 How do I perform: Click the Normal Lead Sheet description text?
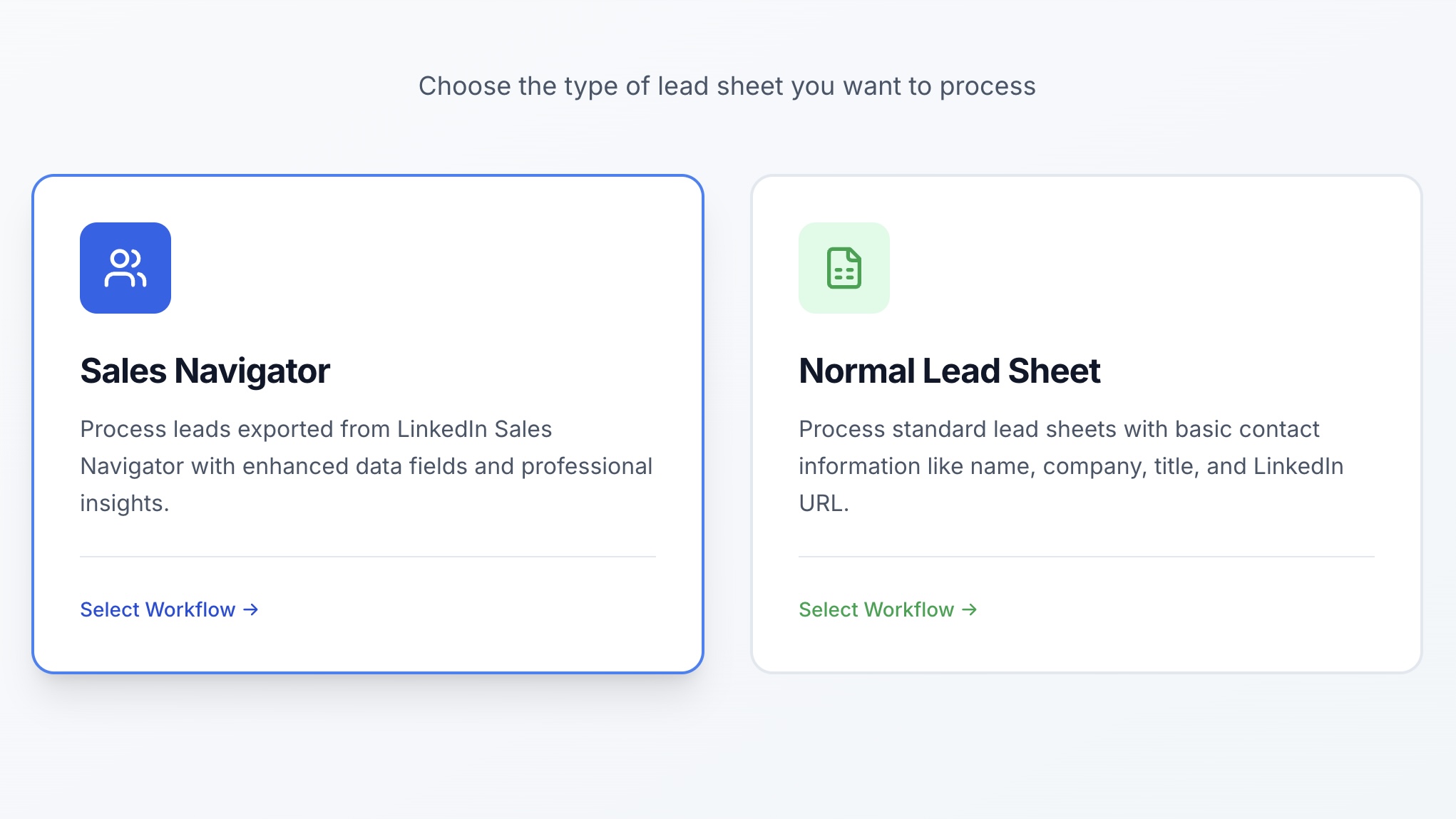click(x=1071, y=465)
